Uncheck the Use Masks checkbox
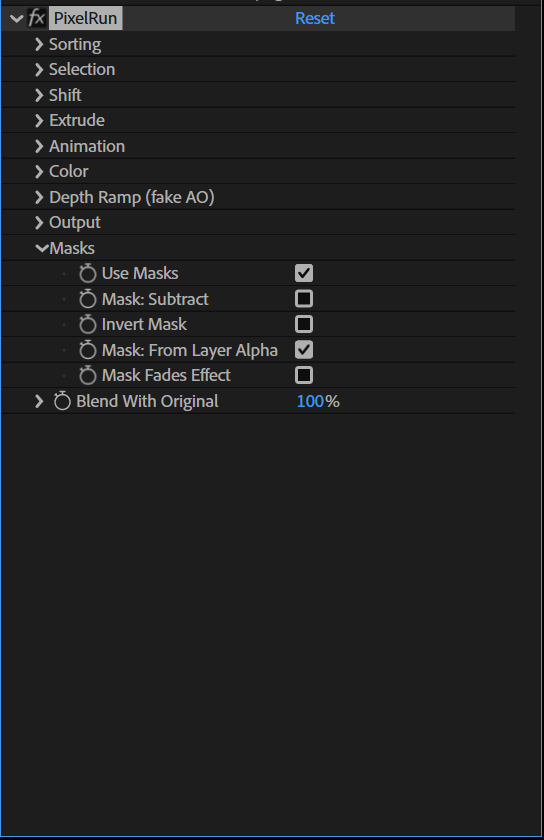544x840 pixels. pos(304,273)
